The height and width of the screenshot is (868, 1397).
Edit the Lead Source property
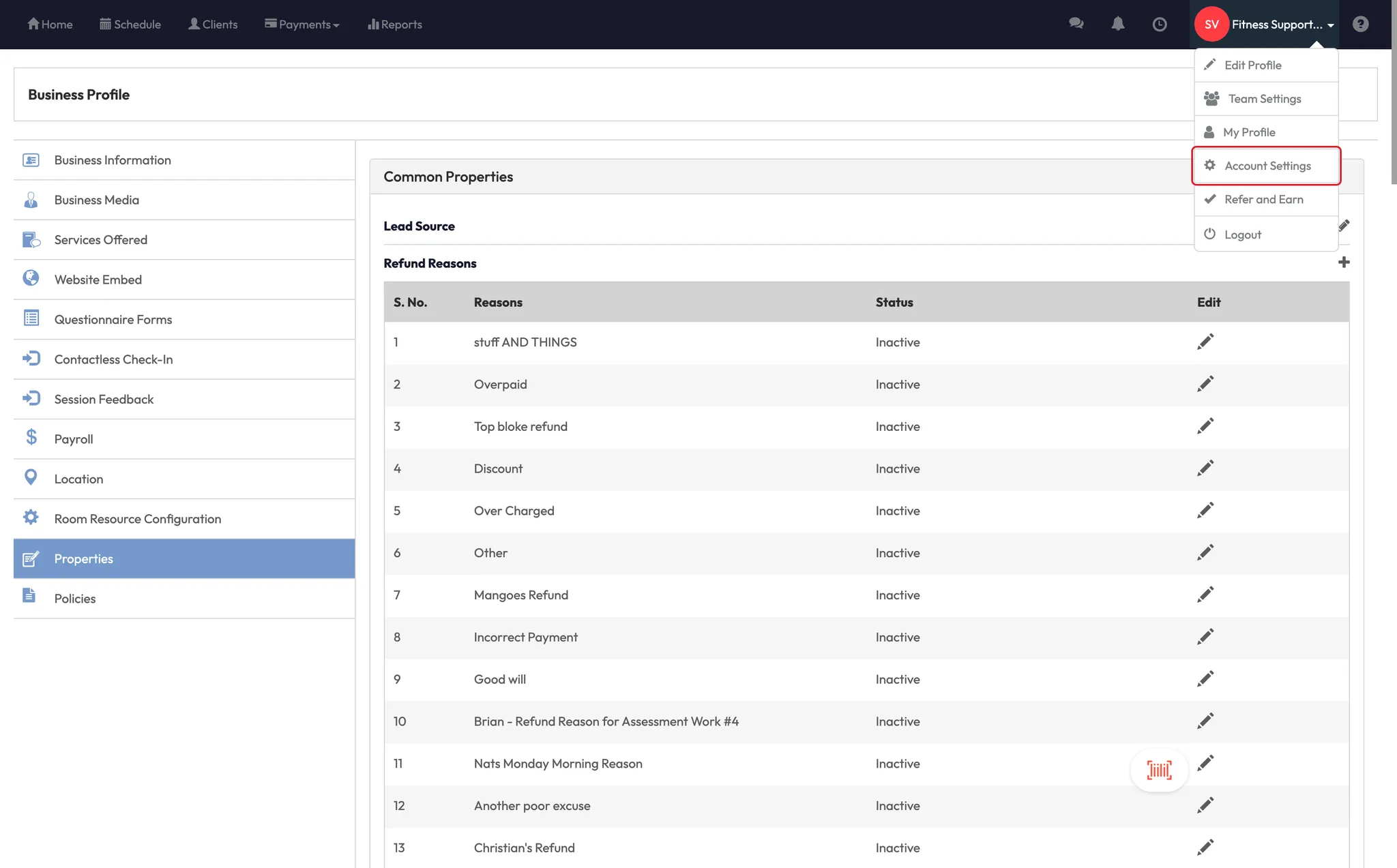click(1343, 226)
